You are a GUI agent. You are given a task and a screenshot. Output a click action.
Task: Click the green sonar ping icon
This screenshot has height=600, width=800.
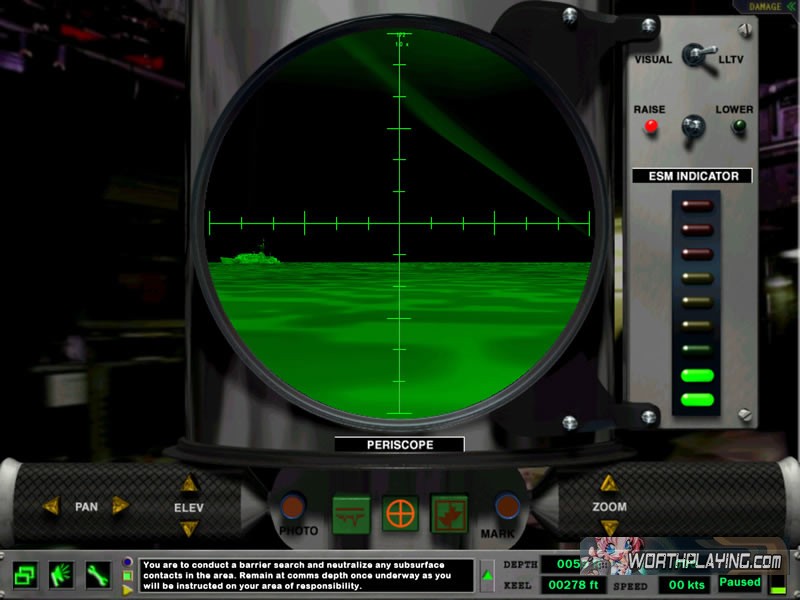[61, 575]
